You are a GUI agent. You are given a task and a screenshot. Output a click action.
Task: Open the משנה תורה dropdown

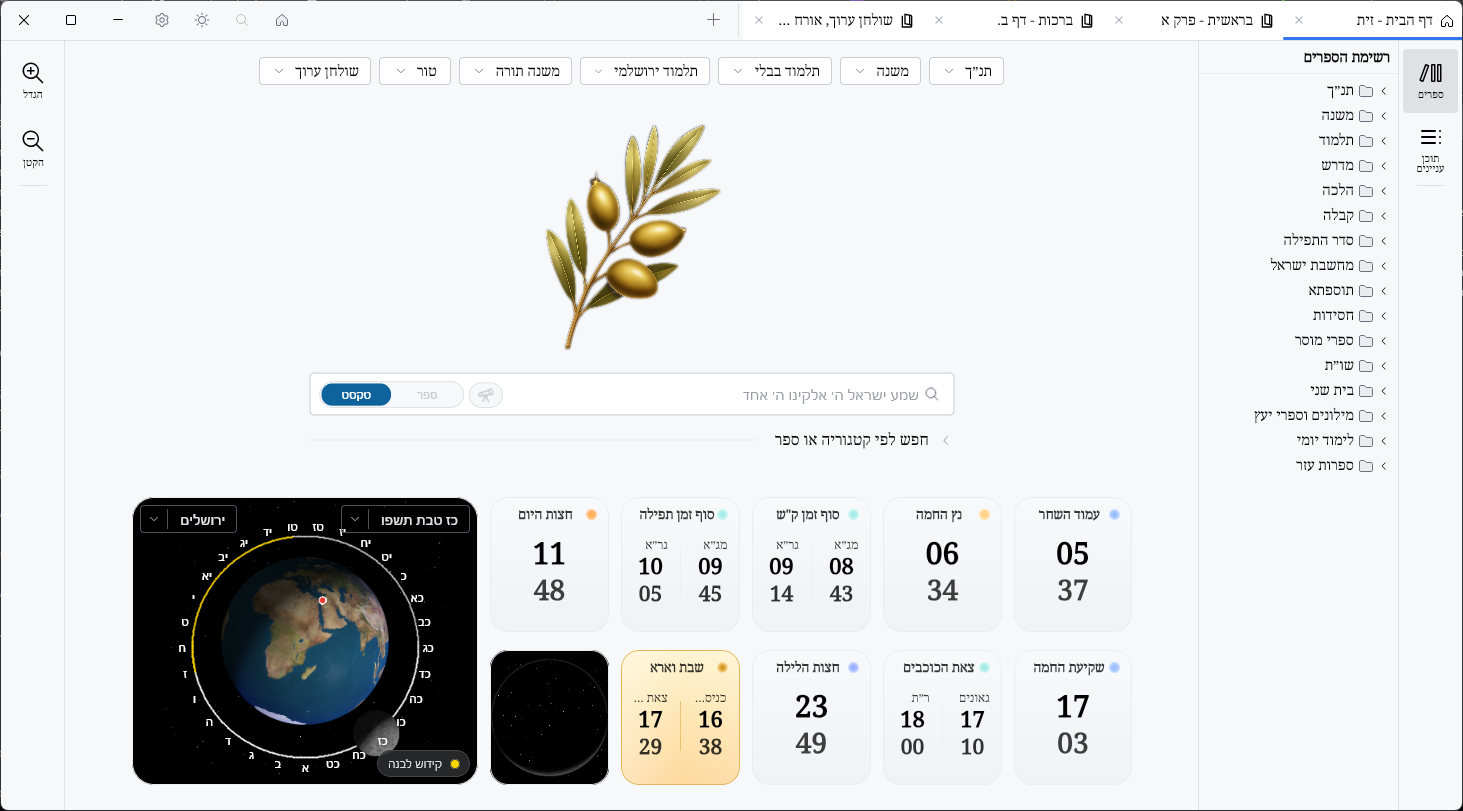516,71
